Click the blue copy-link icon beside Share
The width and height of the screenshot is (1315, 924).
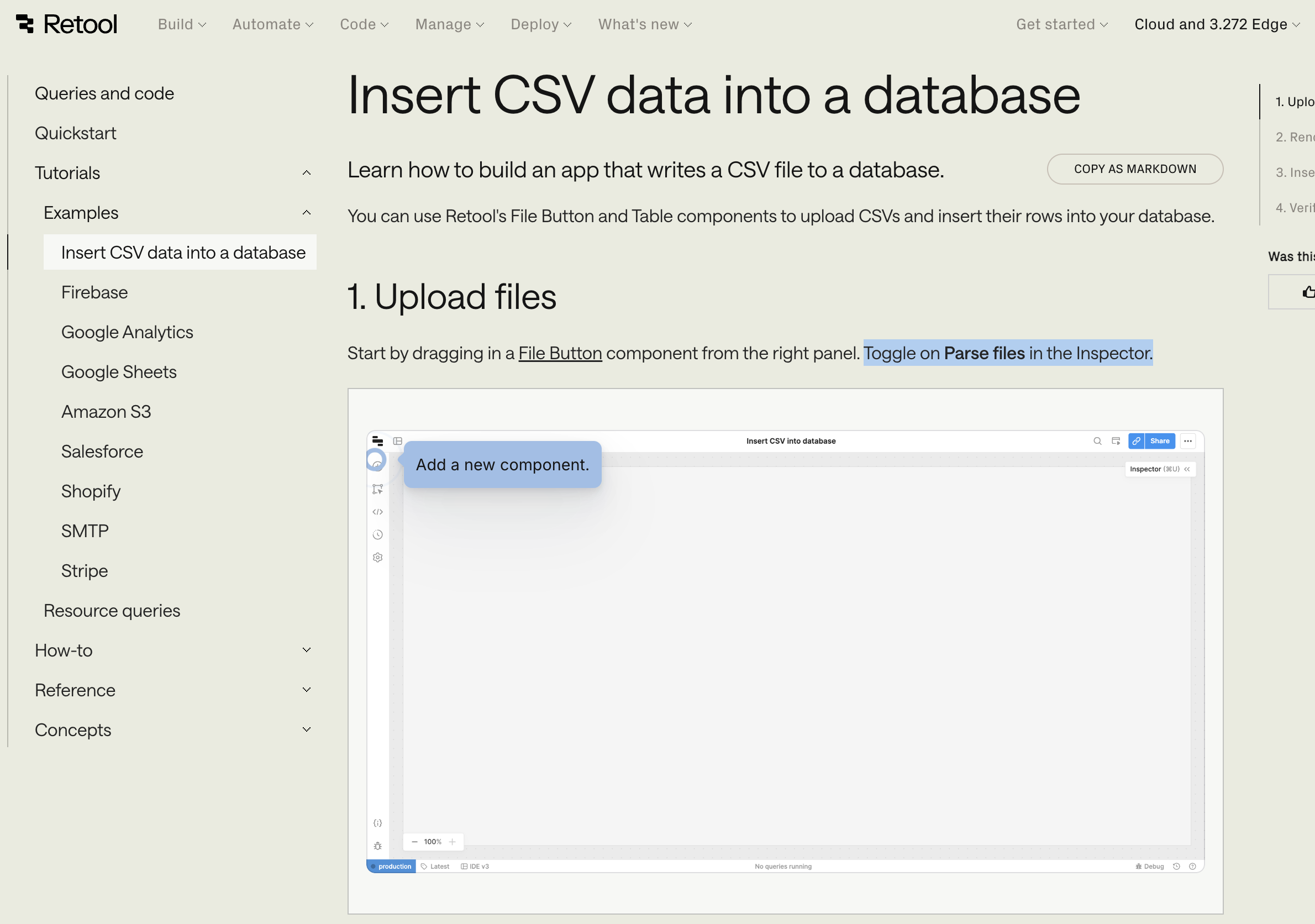click(1137, 441)
